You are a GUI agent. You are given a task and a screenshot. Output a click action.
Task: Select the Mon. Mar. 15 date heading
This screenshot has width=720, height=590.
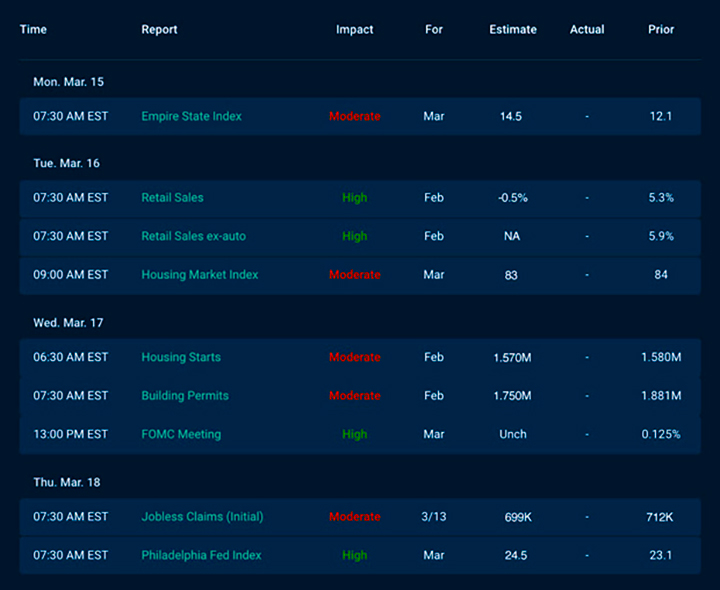66,81
